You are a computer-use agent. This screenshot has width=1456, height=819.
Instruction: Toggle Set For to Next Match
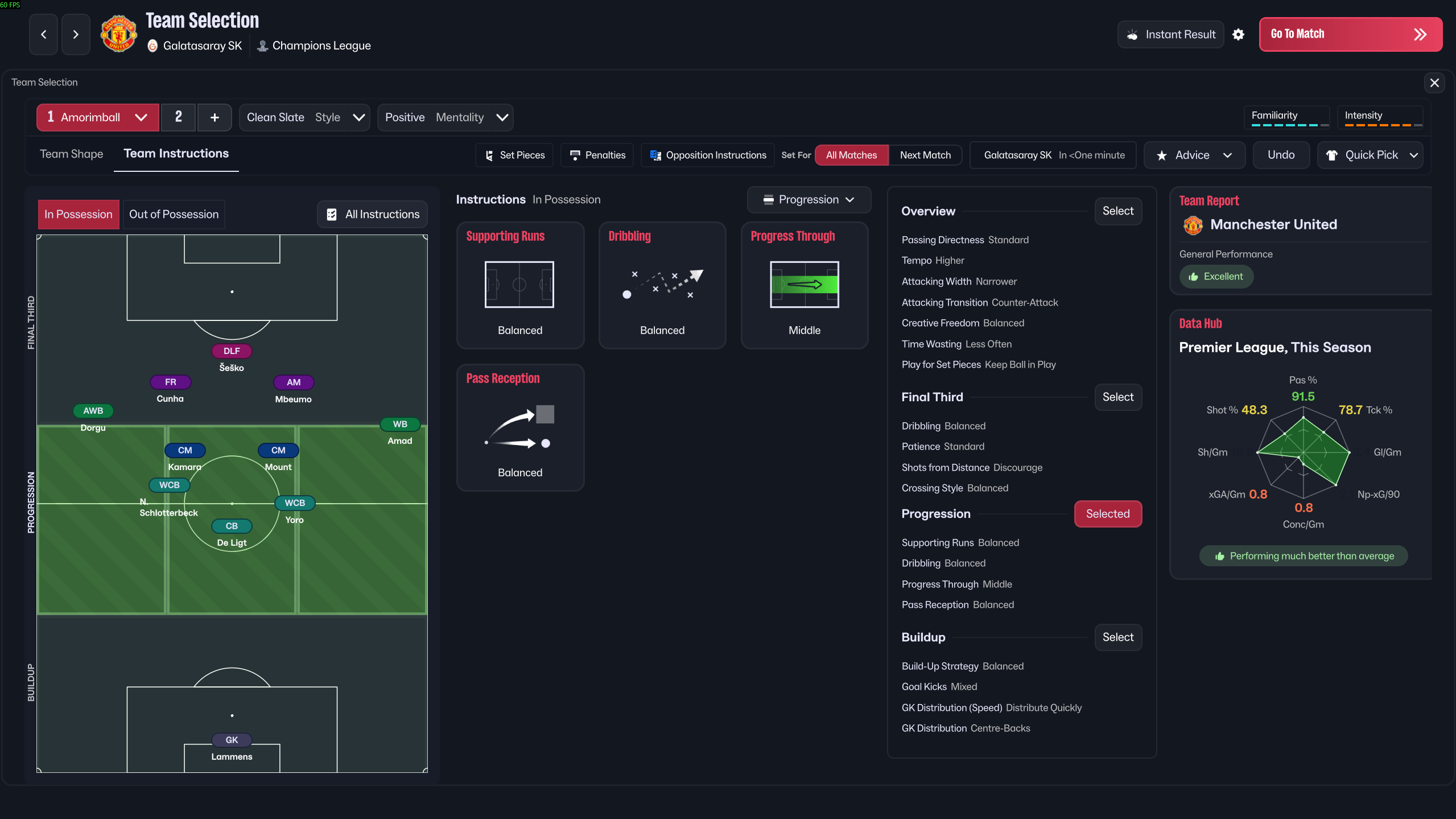point(925,155)
